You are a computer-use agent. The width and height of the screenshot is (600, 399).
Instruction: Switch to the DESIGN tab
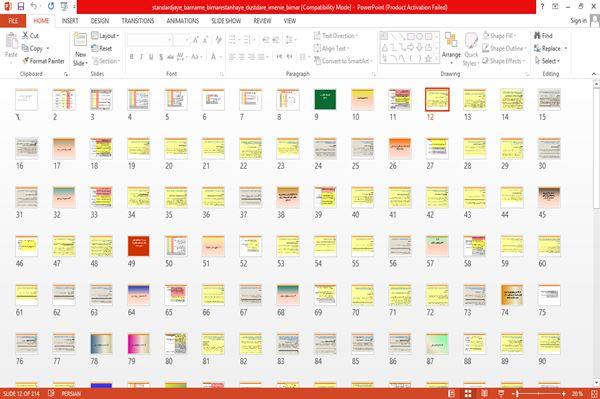99,21
